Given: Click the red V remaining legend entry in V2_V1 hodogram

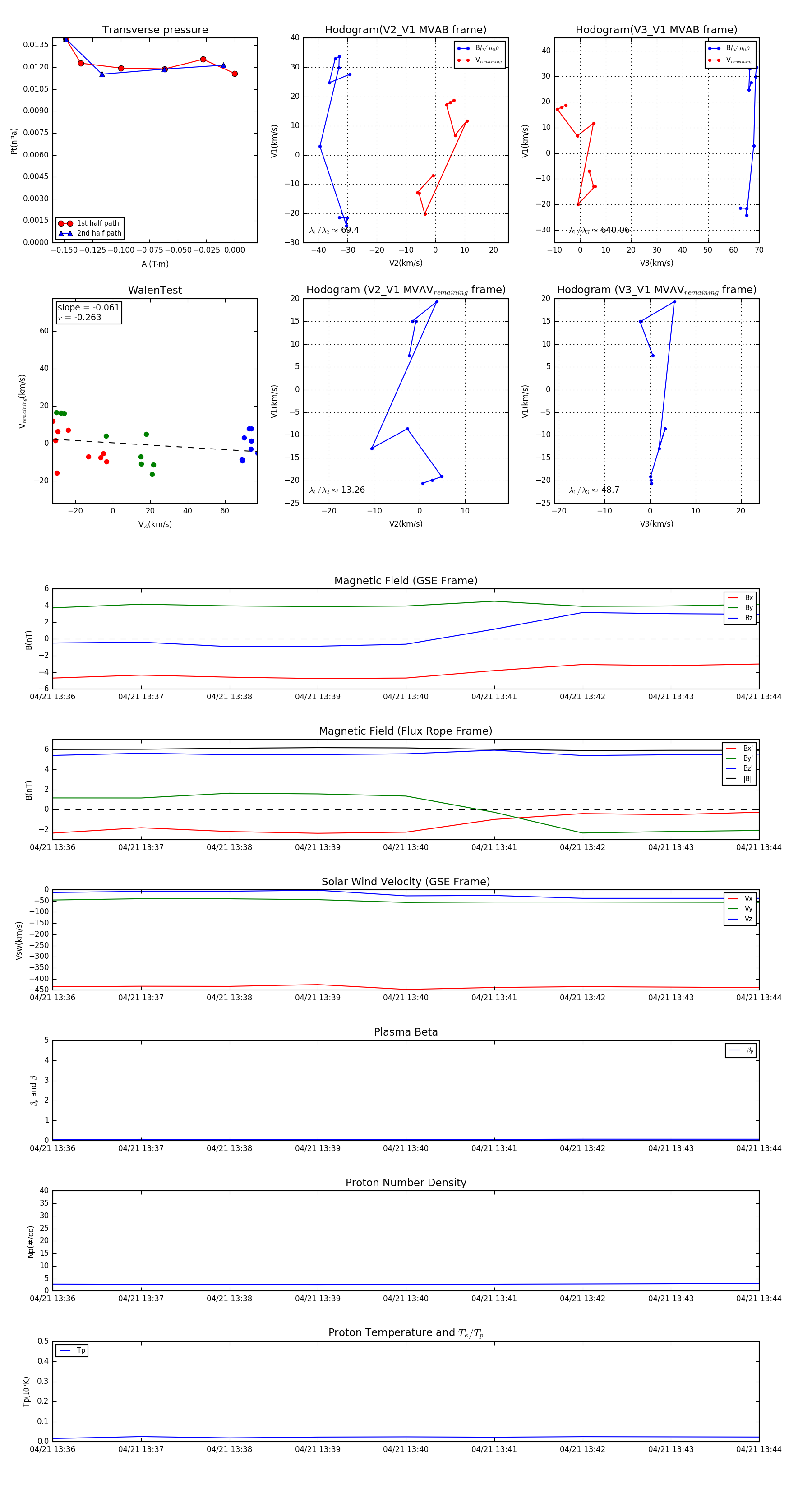Looking at the screenshot, I should (x=479, y=60).
